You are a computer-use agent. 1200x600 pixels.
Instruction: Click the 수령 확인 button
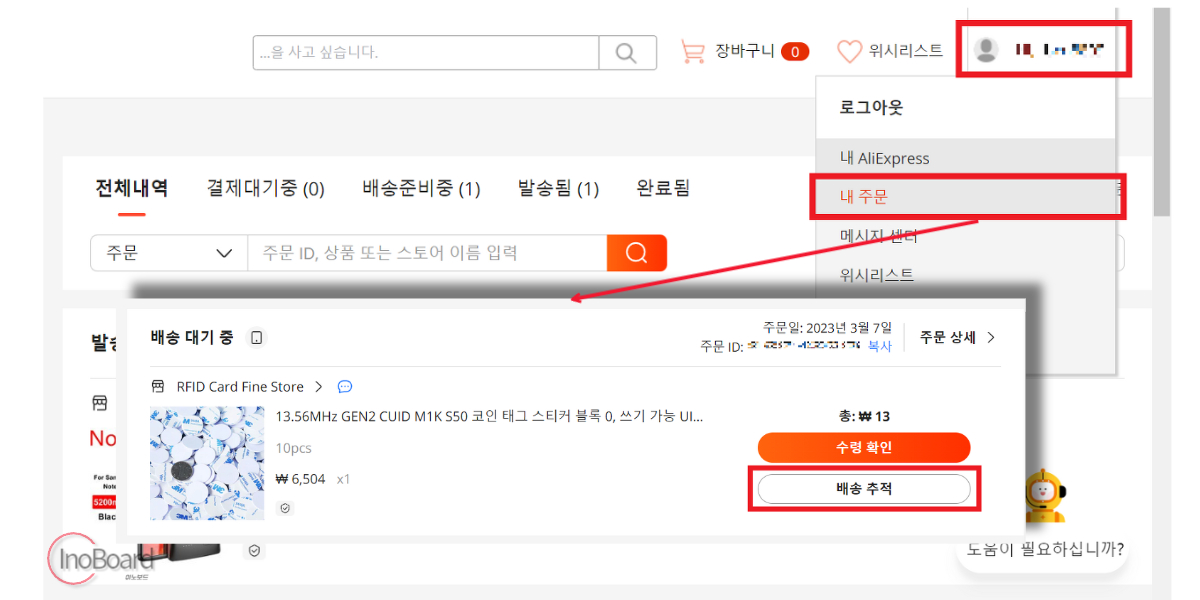[864, 447]
